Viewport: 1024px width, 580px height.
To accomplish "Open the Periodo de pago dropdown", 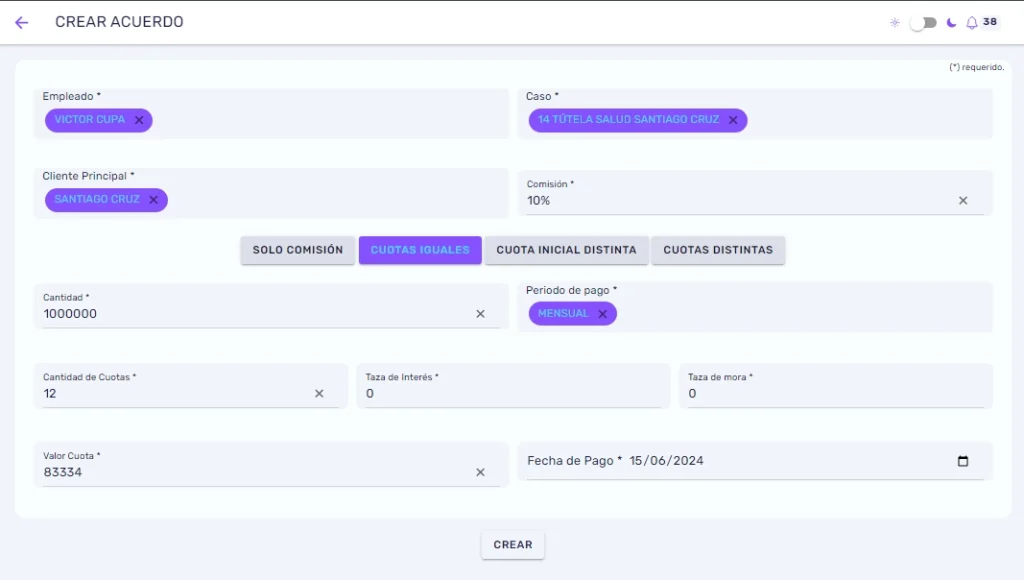I will coord(755,307).
